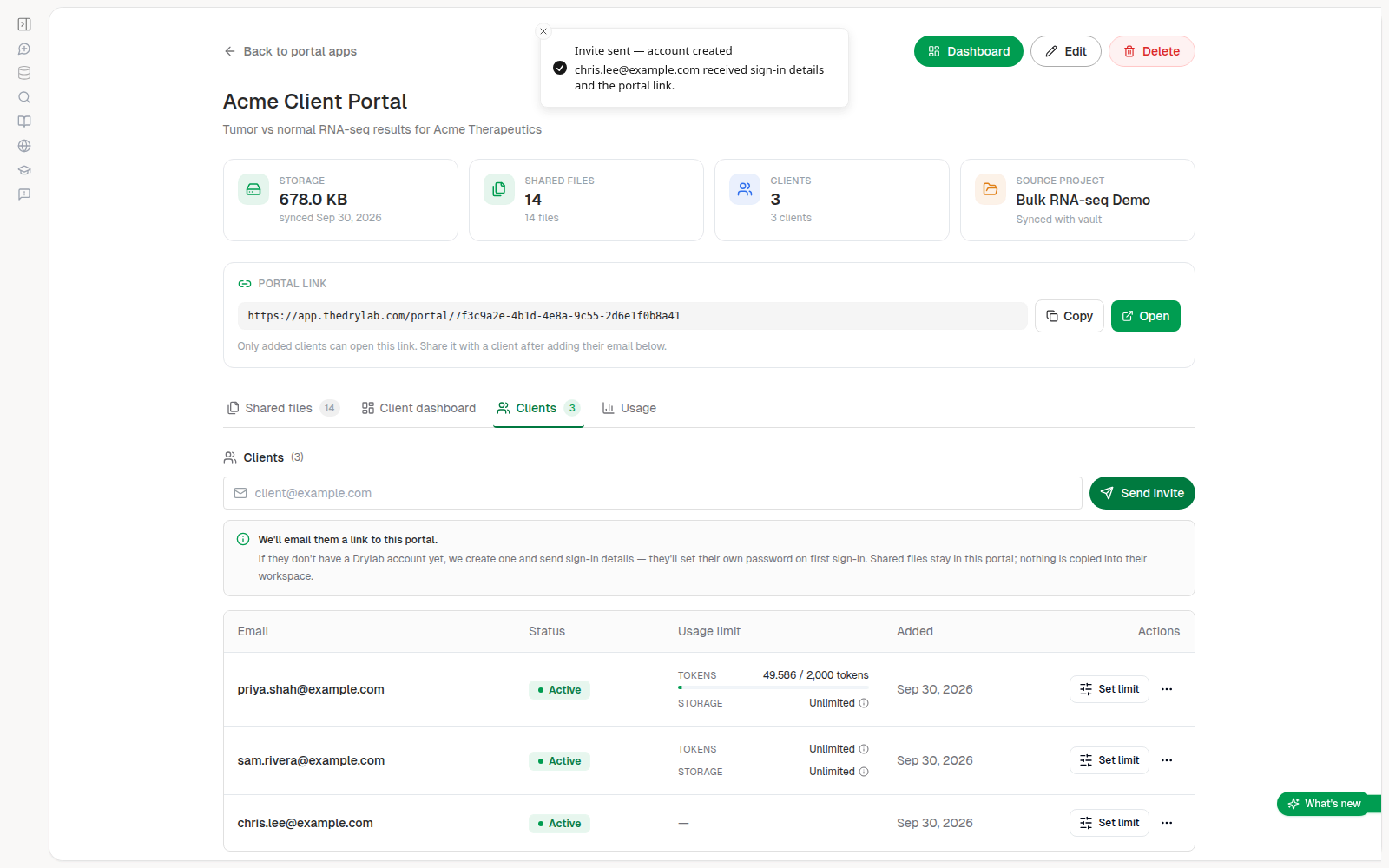Open the graduation cap sidebar icon

pos(24,170)
